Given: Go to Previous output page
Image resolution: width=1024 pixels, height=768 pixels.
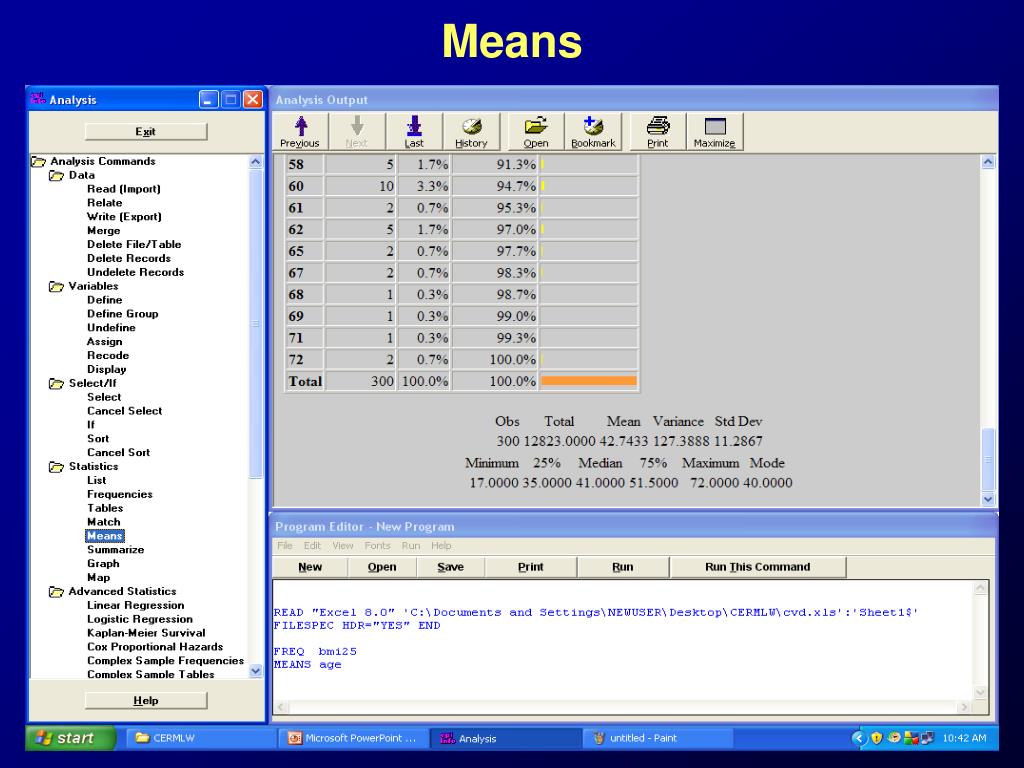Looking at the screenshot, I should (300, 132).
